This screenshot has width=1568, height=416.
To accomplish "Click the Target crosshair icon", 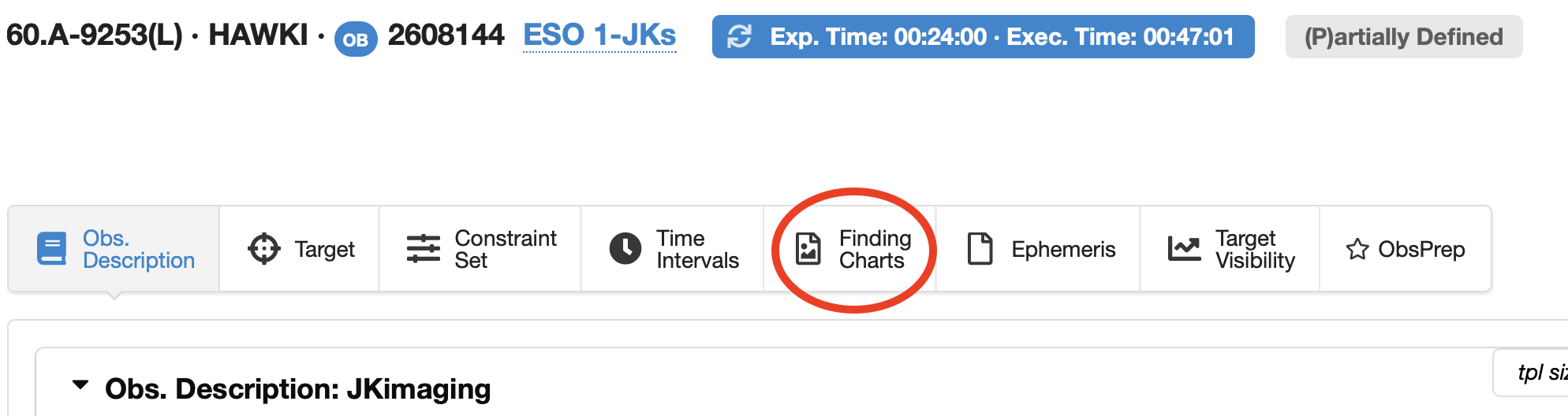I will (x=263, y=249).
